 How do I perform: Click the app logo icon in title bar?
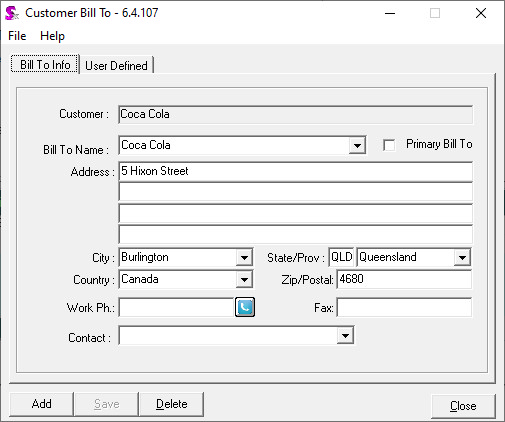(12, 13)
